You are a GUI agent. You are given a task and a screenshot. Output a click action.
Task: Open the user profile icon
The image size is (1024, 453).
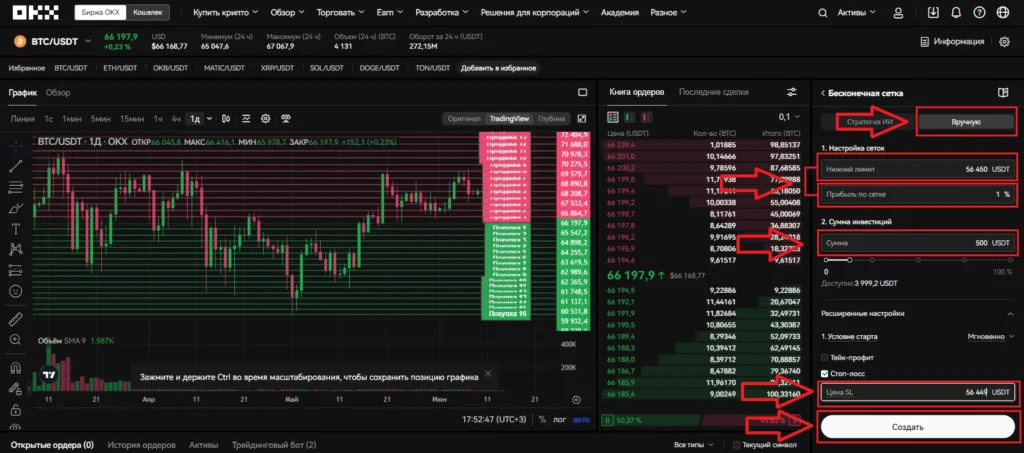[899, 12]
